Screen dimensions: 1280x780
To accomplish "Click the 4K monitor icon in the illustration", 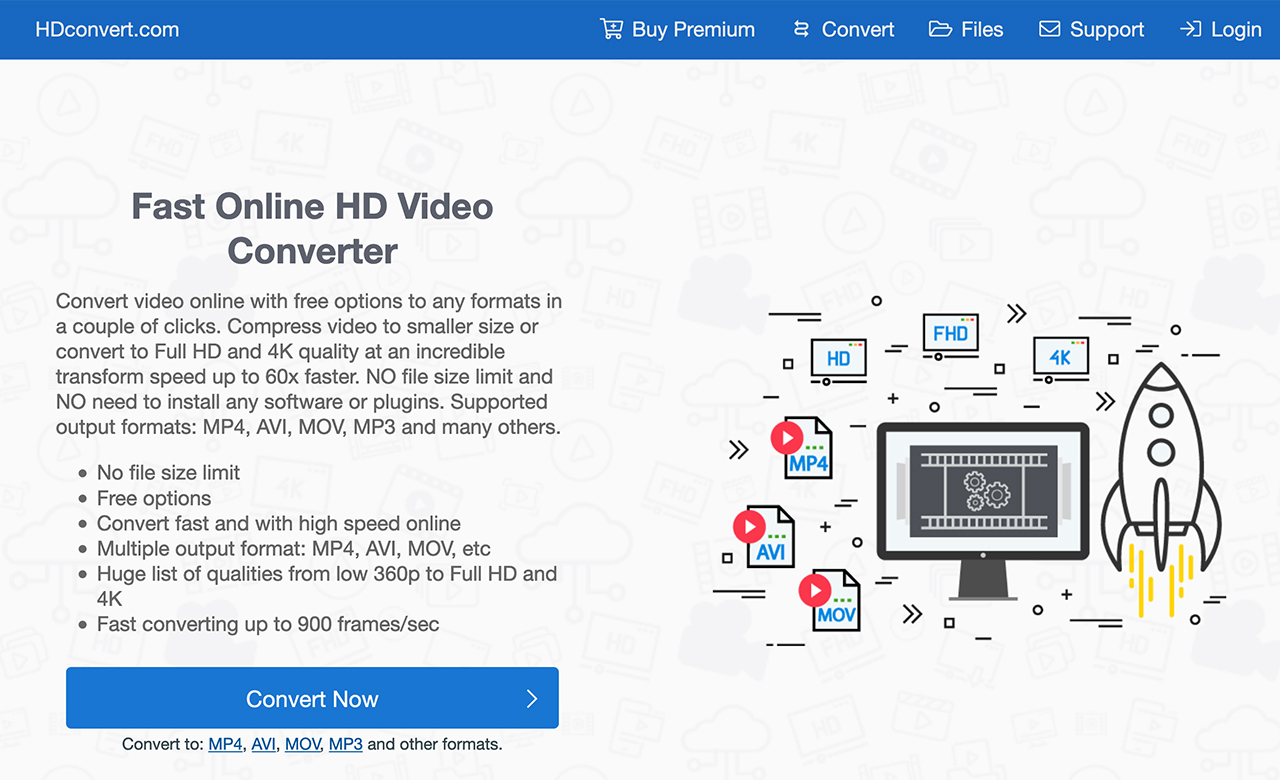I will coord(1060,356).
